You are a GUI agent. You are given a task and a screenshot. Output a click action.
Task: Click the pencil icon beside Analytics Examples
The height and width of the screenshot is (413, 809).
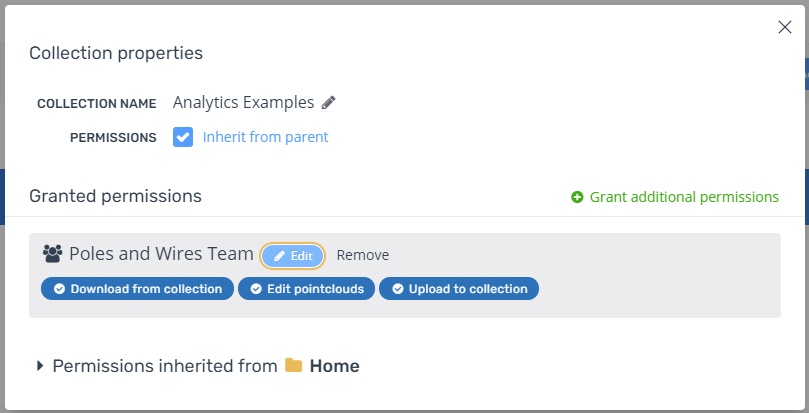click(x=329, y=102)
